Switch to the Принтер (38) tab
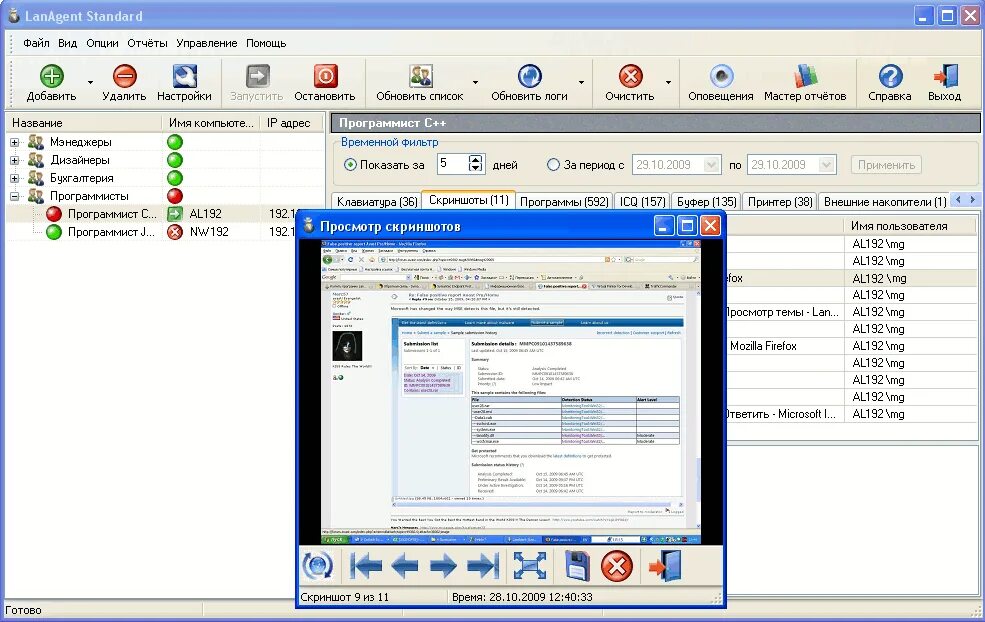The height and width of the screenshot is (622, 985). [x=780, y=202]
